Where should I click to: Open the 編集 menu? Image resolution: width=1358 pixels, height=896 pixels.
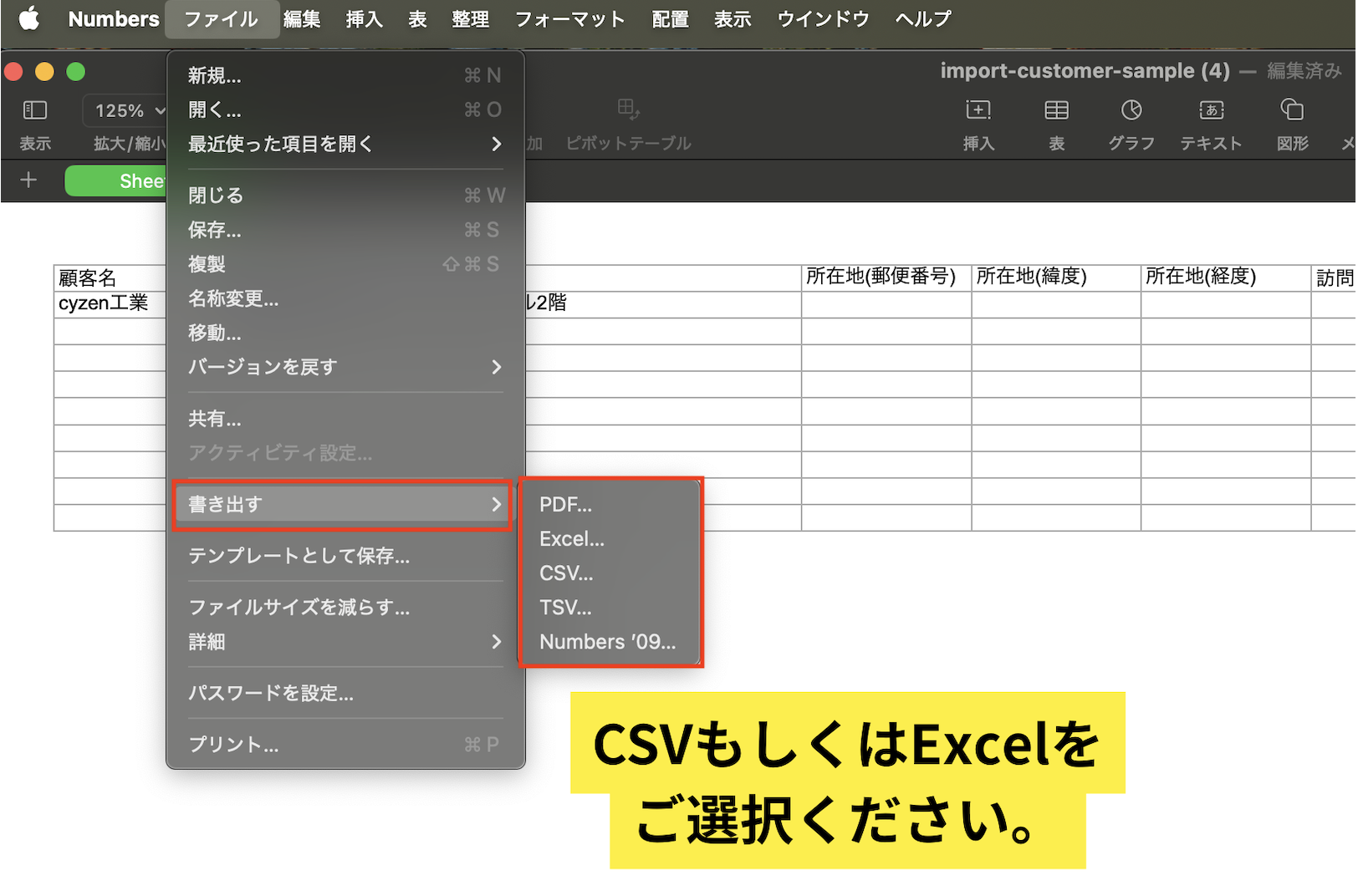coord(302,18)
